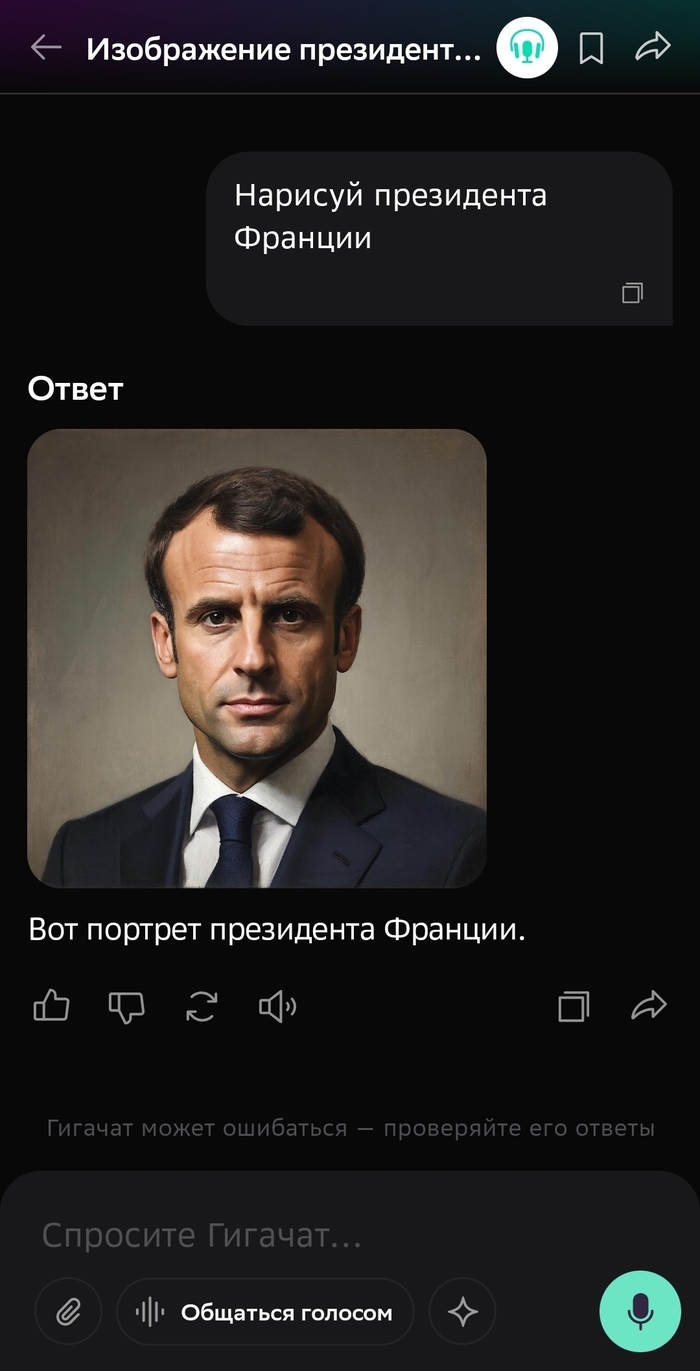The width and height of the screenshot is (700, 1371).
Task: Share the chat from the header
Action: coord(652,46)
